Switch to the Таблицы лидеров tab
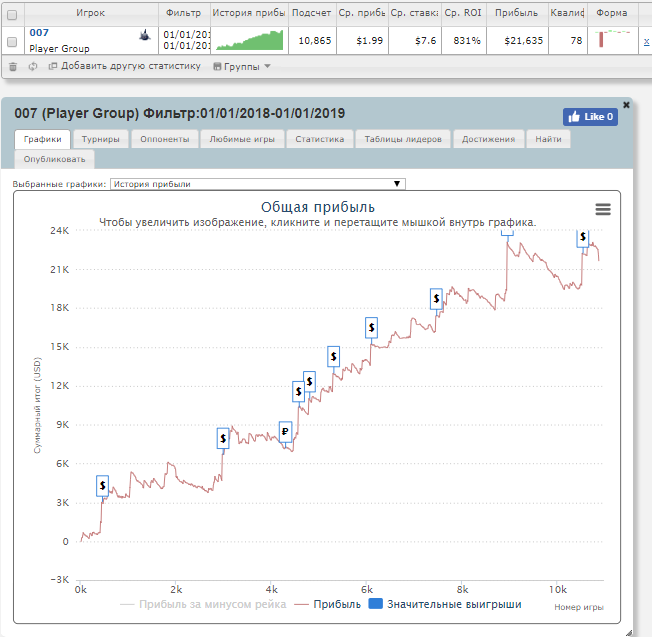Screen dimensions: 652x637 pos(403,139)
